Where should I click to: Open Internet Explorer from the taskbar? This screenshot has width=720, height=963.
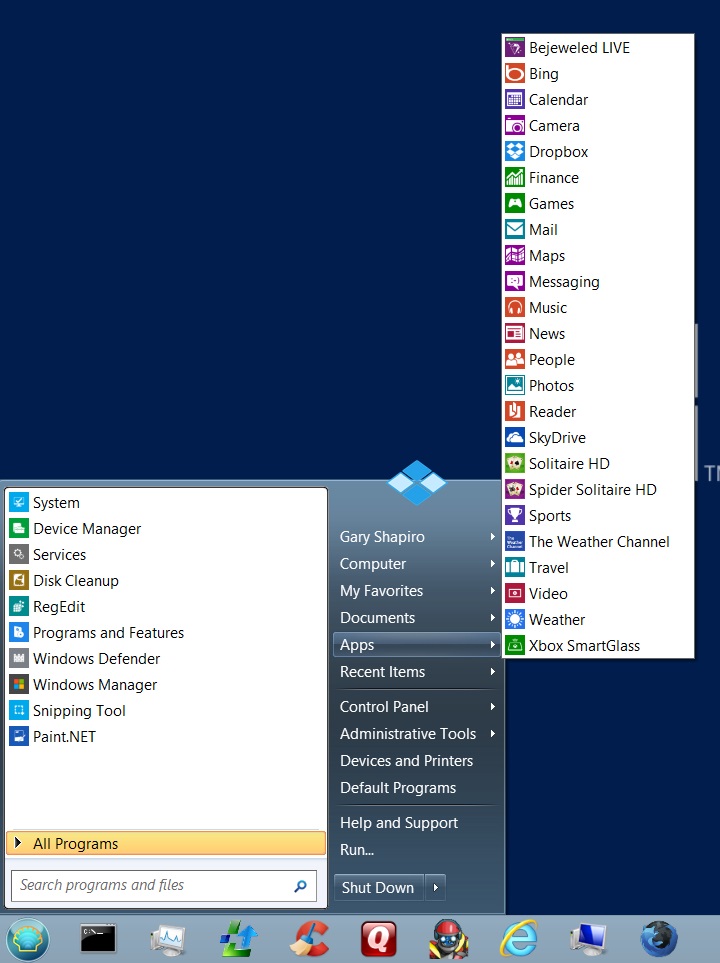(x=519, y=939)
